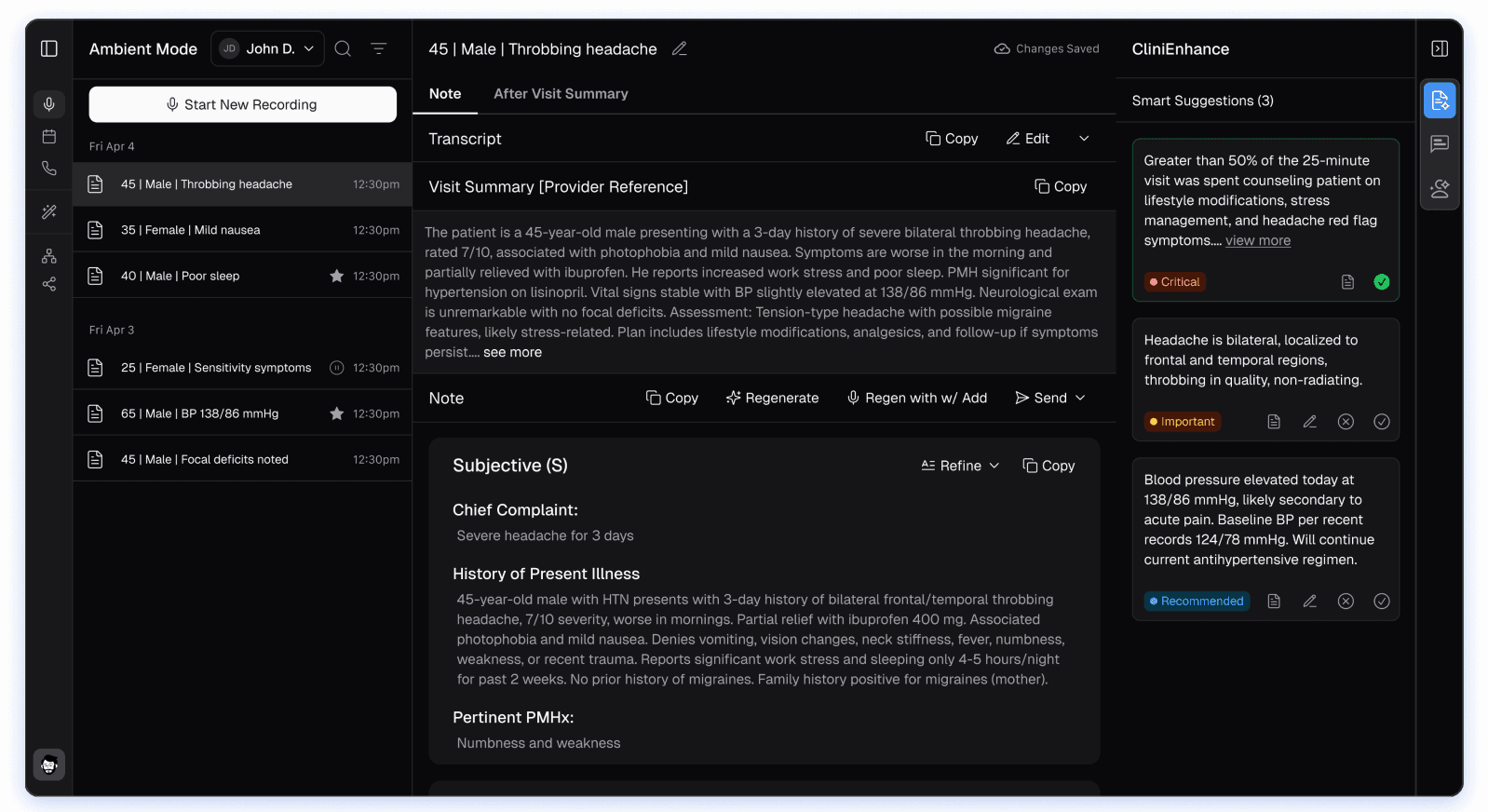Open the filter icon in the header
Screen dimensions: 1488x812
(379, 48)
